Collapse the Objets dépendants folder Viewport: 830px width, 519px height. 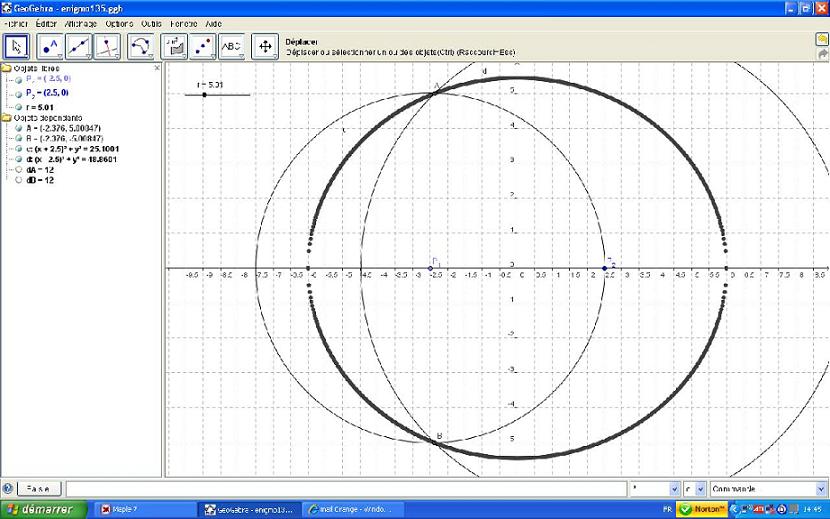(x=7, y=117)
